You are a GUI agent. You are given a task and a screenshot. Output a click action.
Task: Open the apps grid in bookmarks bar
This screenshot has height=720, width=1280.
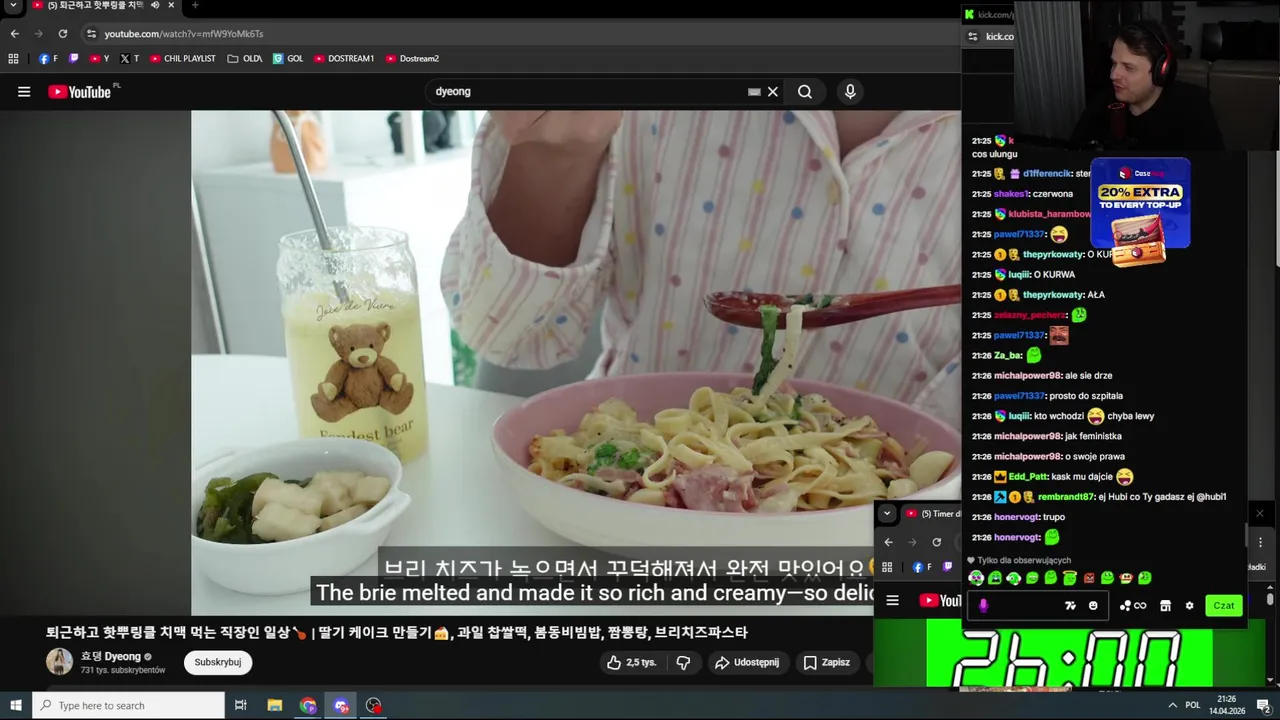tap(13, 59)
